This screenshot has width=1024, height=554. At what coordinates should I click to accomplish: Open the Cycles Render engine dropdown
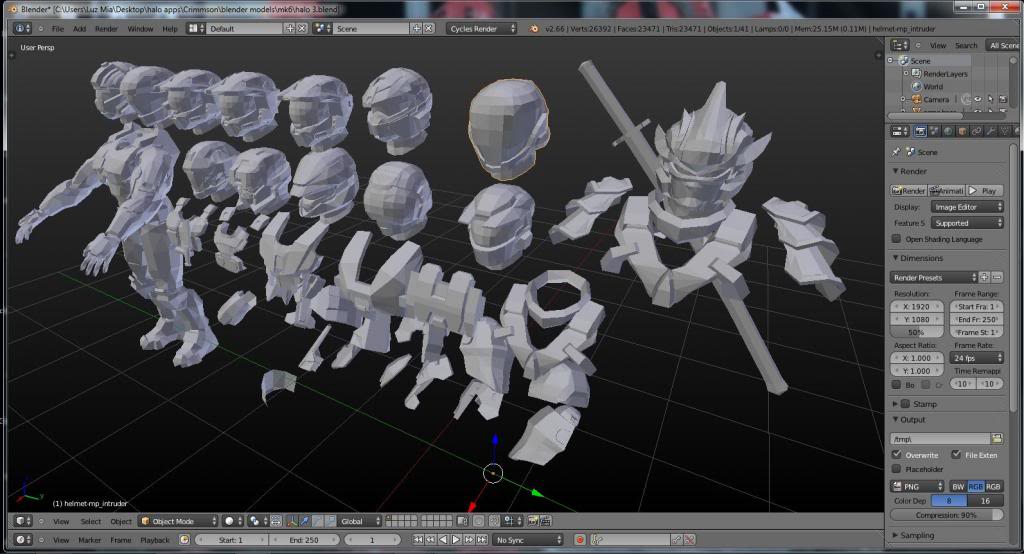(x=481, y=29)
